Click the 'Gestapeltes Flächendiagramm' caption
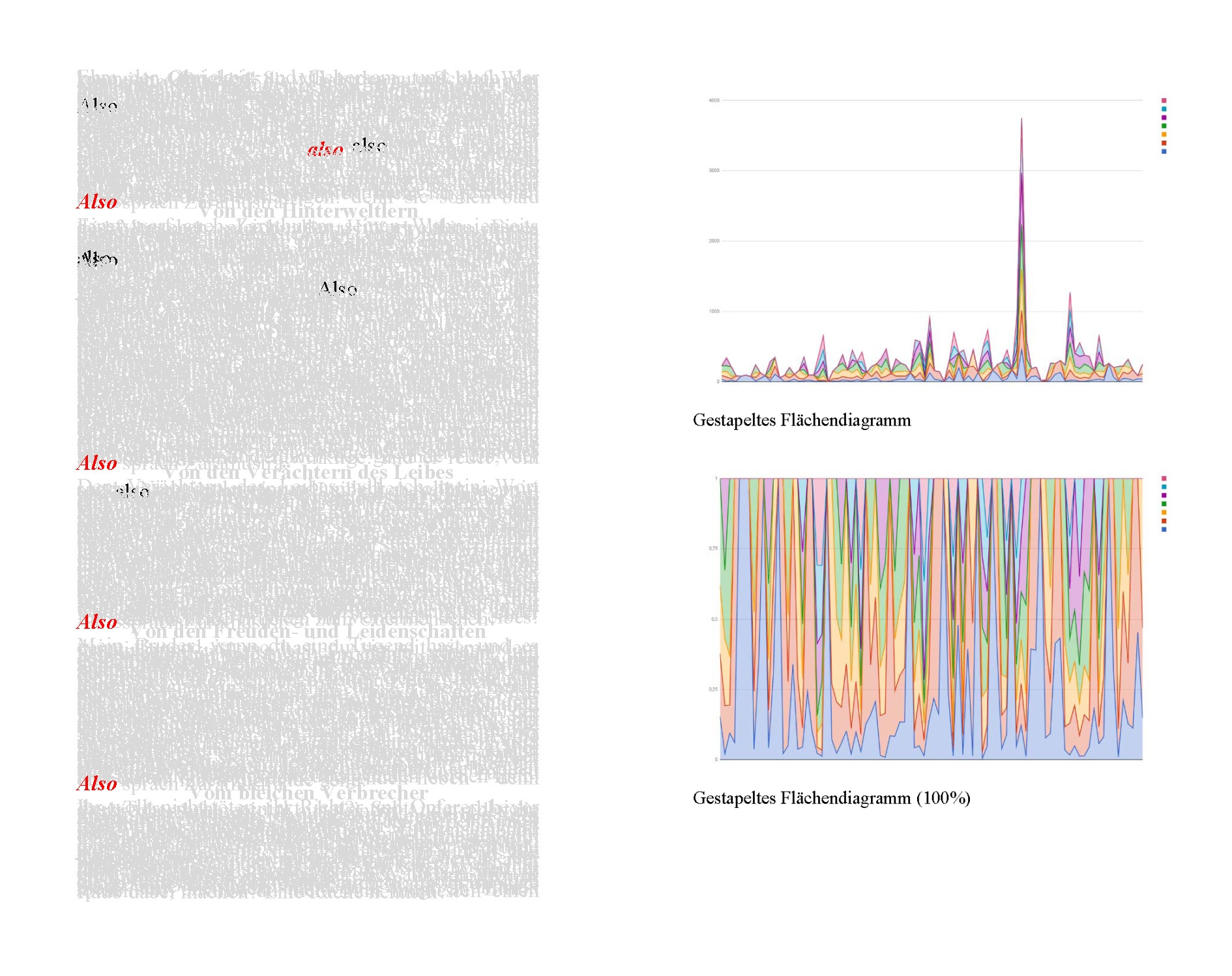 (x=801, y=420)
